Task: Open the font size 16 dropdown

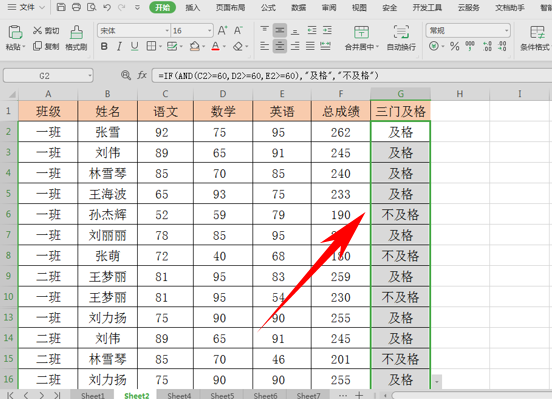Action: (209, 31)
